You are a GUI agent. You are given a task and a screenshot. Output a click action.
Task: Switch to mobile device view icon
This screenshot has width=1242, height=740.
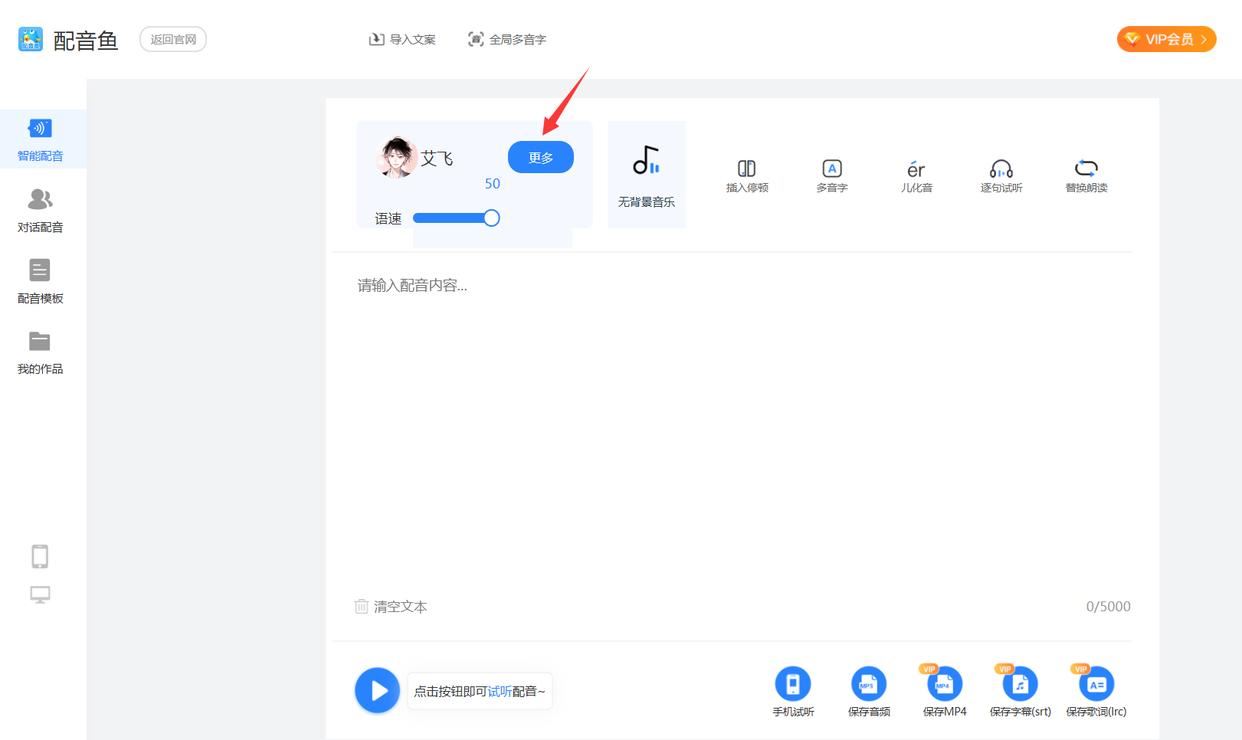coord(40,557)
